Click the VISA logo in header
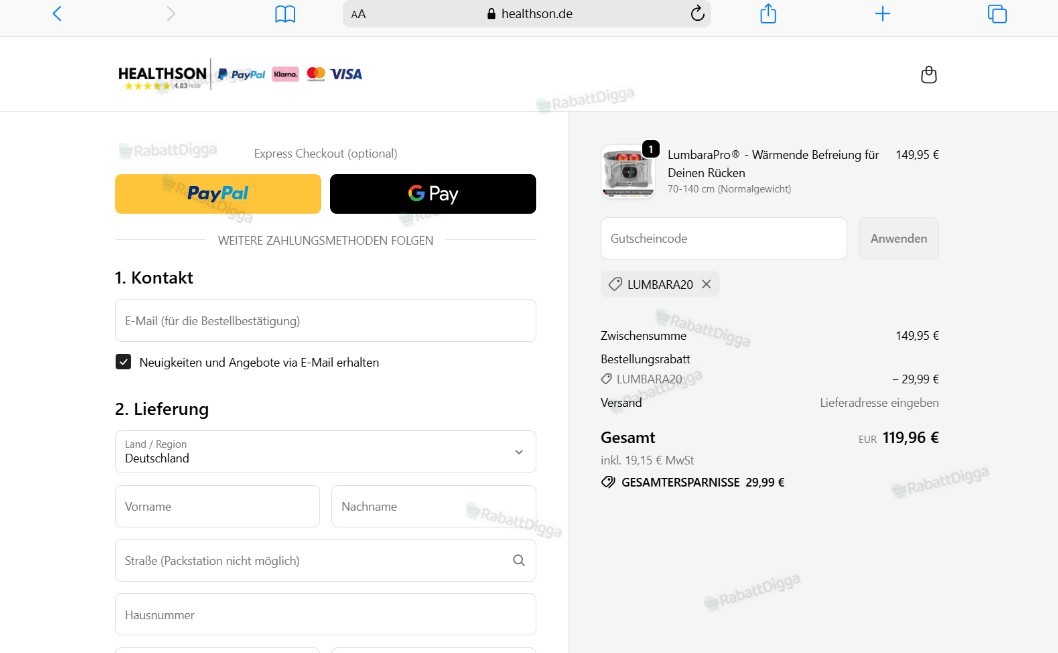The image size is (1058, 653). (x=346, y=74)
